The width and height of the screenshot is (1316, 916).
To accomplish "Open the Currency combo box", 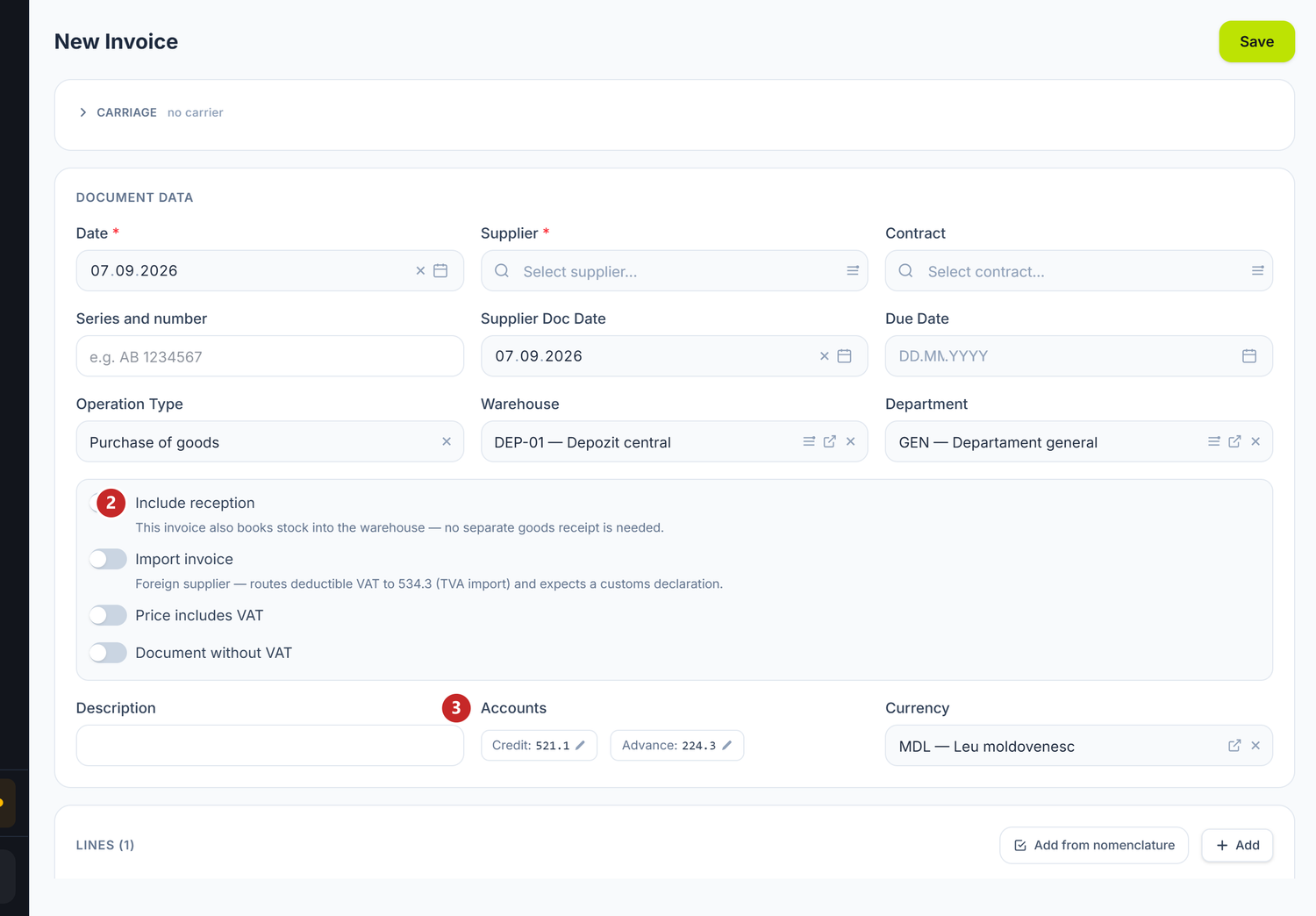I will pos(1078,746).
